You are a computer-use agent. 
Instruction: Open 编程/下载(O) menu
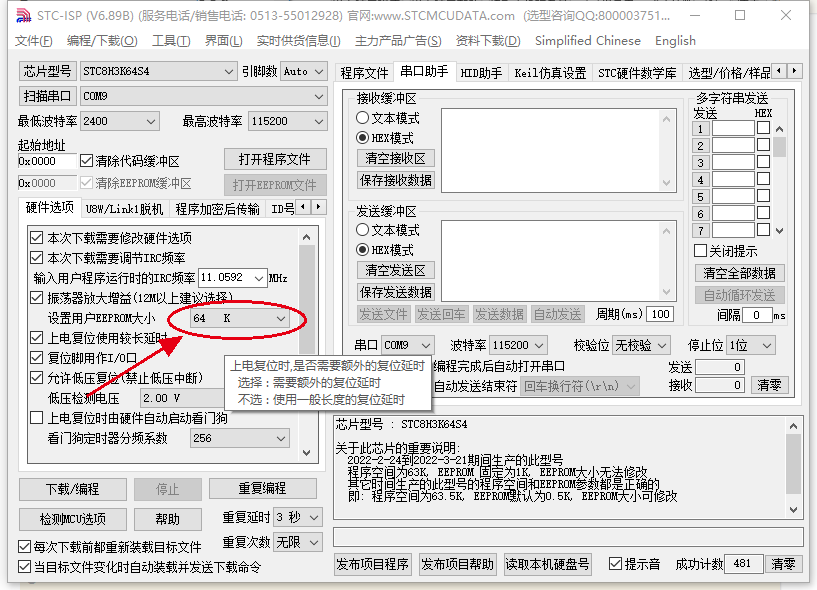[x=102, y=41]
